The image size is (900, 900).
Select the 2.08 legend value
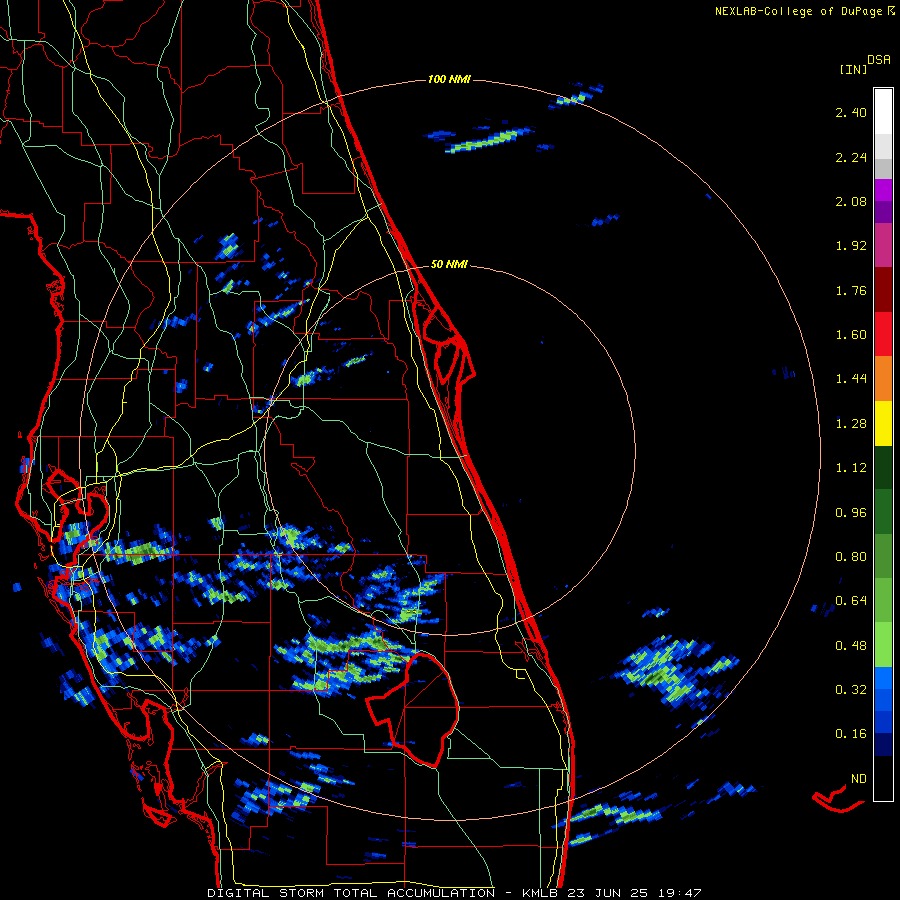851,201
